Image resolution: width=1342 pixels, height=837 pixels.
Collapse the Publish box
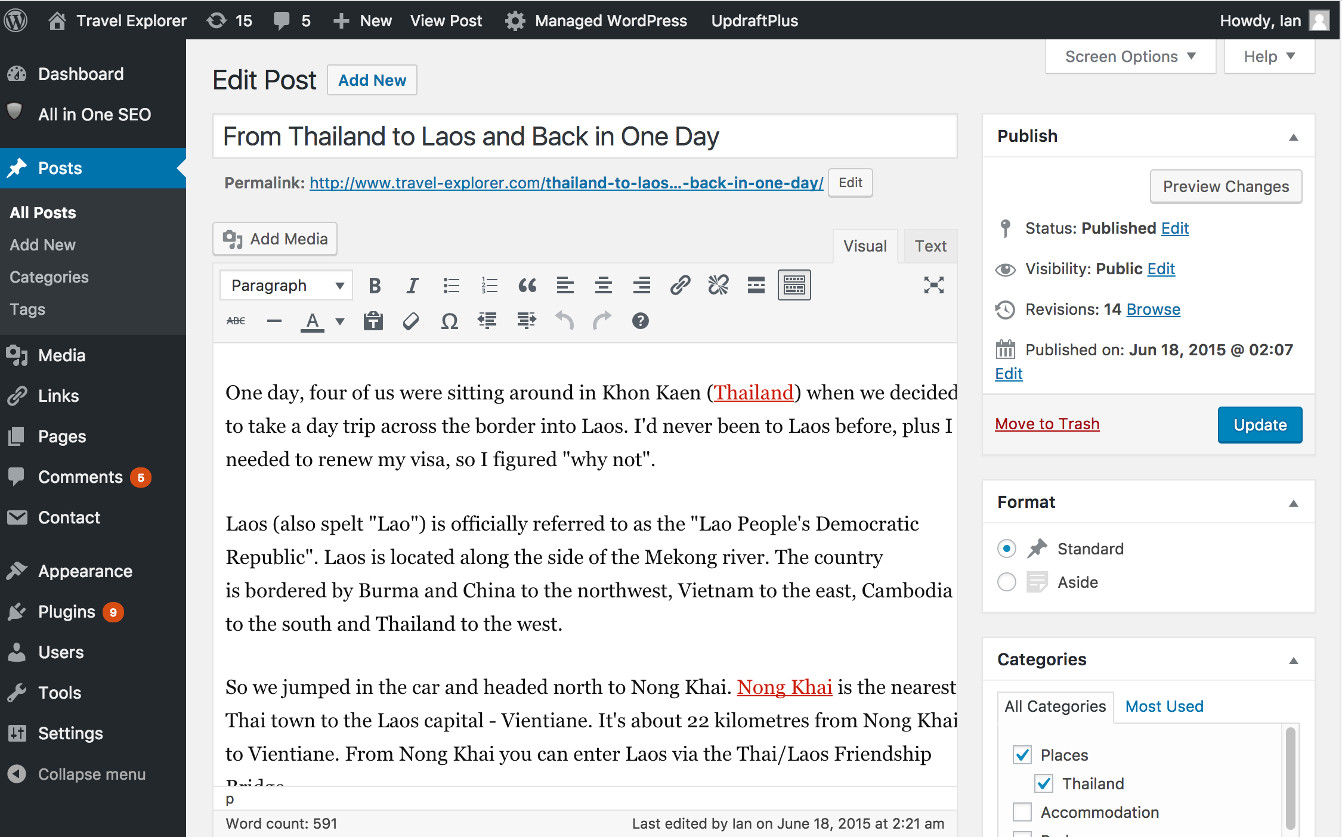pyautogui.click(x=1293, y=137)
